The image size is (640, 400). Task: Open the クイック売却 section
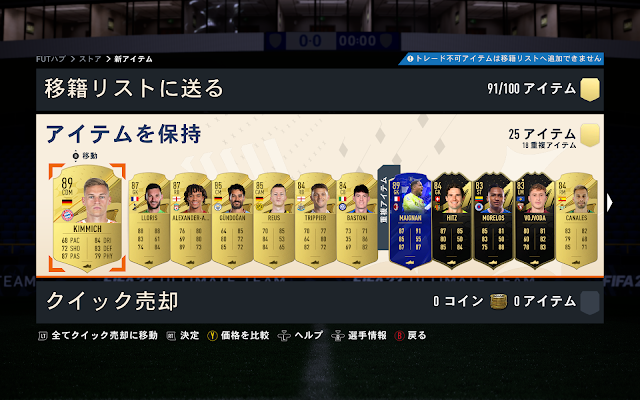[320, 302]
